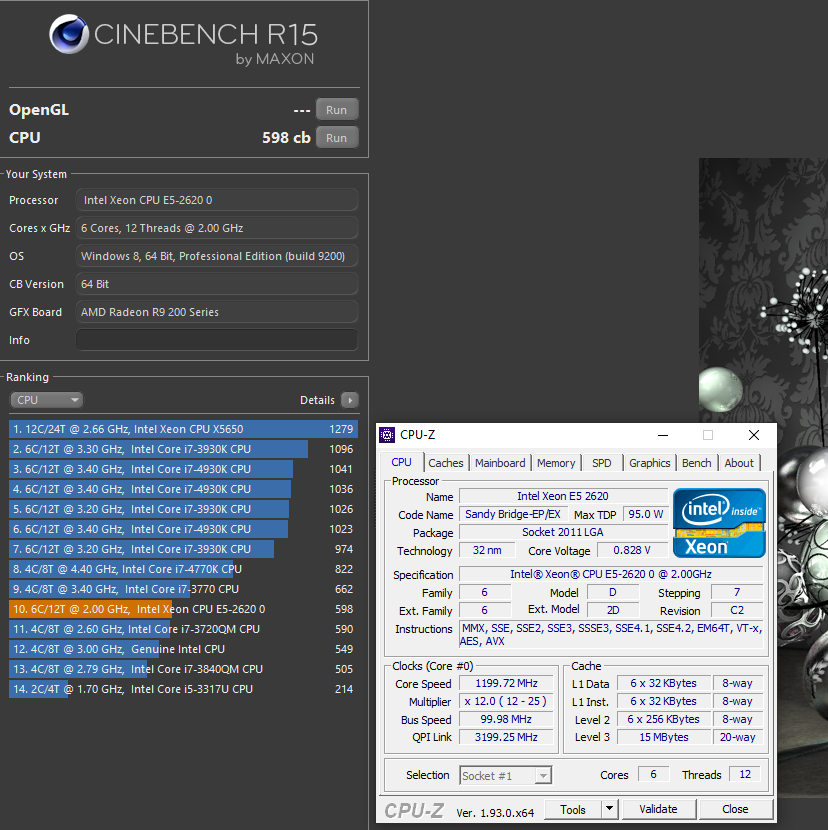Click the Package value Socket 2011 LGA
The width and height of the screenshot is (828, 830).
(563, 532)
